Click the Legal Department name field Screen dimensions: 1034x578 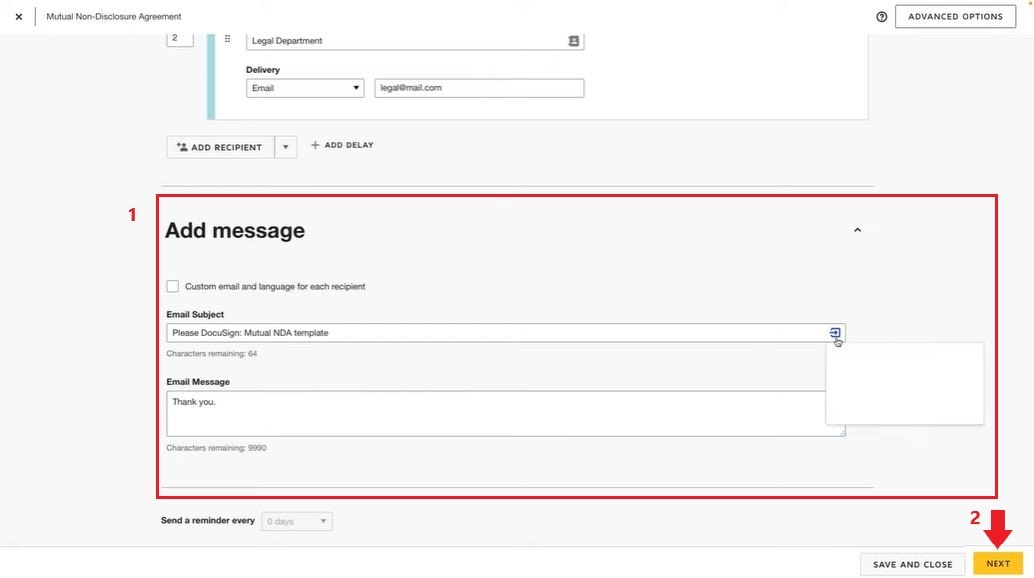pos(405,41)
